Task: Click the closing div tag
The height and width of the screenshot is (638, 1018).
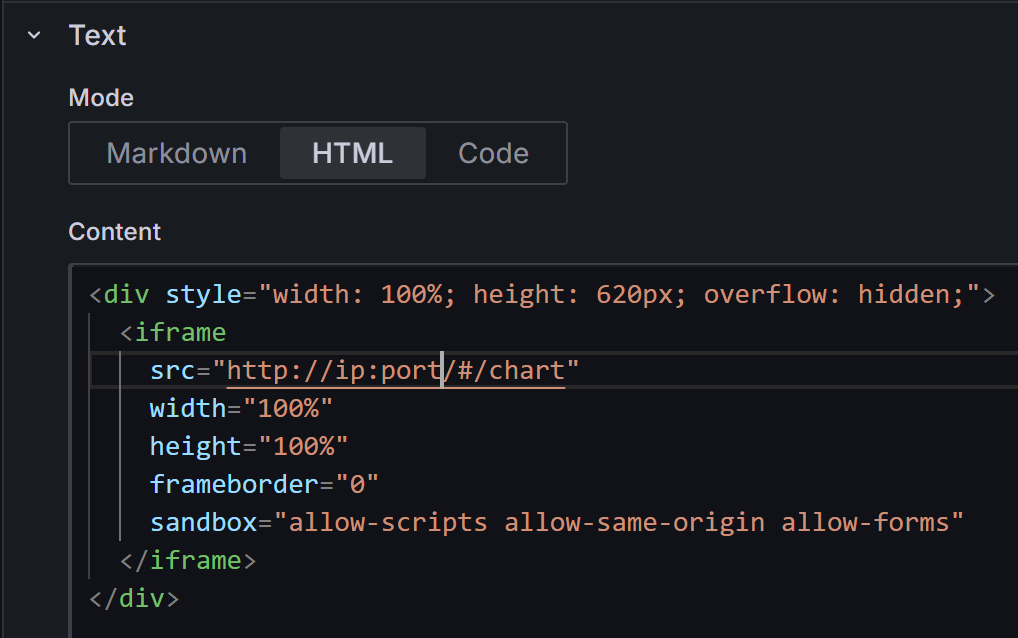Action: pos(135,599)
